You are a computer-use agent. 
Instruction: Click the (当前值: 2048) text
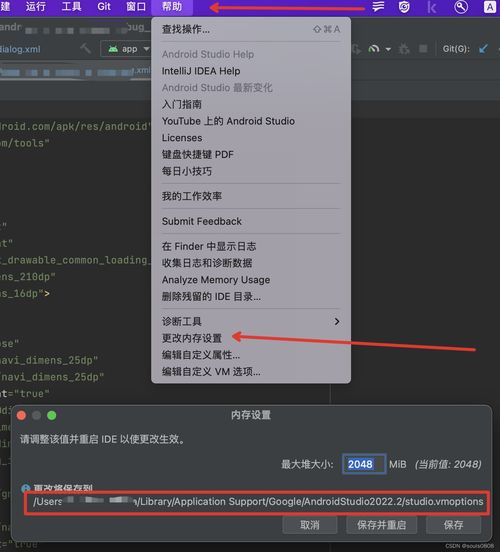448,464
